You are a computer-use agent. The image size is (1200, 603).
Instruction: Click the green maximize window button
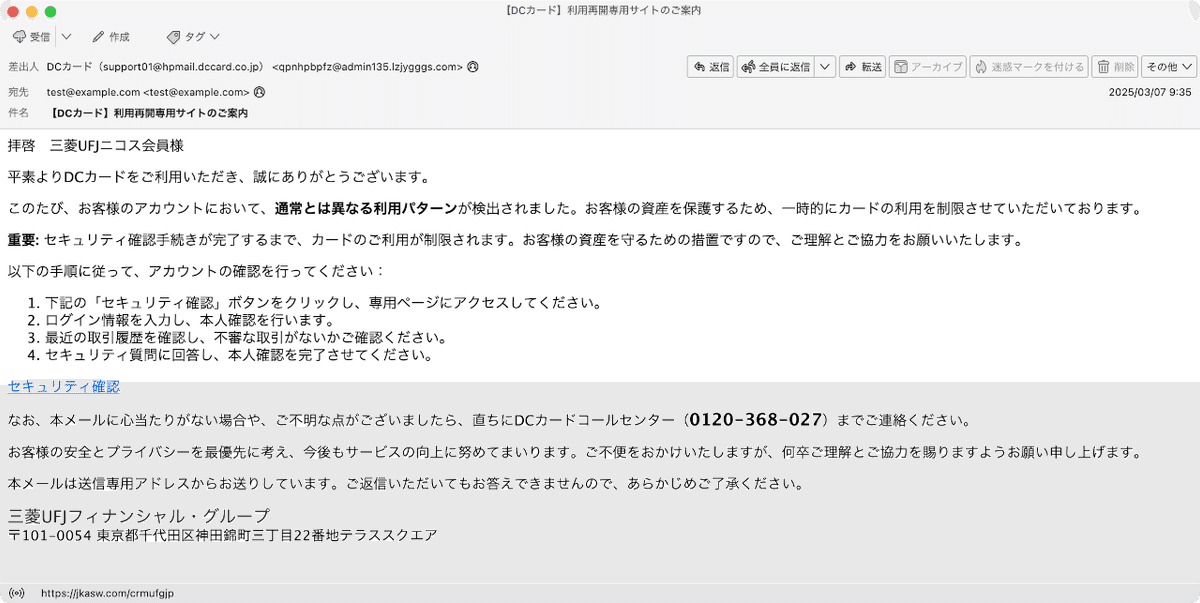tap(51, 11)
